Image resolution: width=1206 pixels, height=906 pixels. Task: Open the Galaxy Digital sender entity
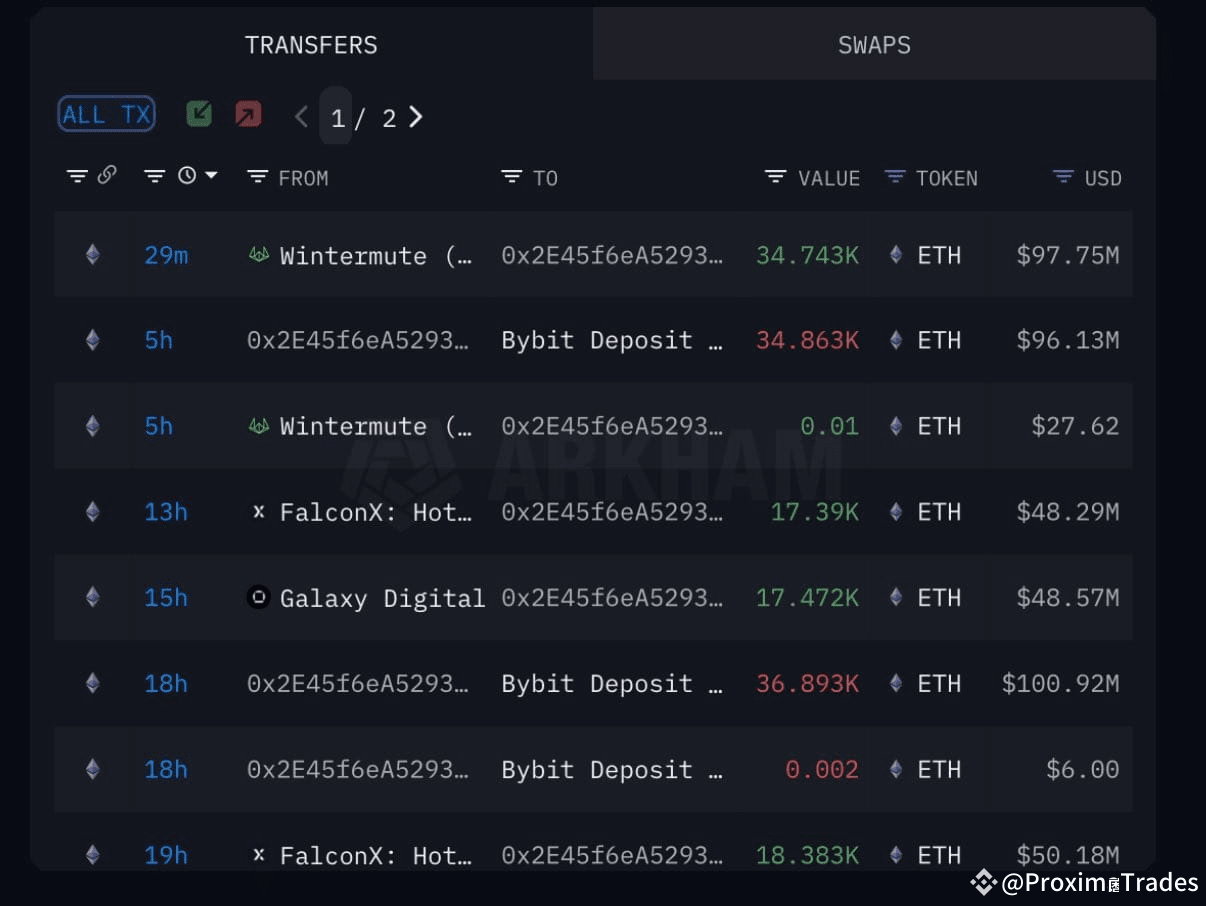[383, 598]
